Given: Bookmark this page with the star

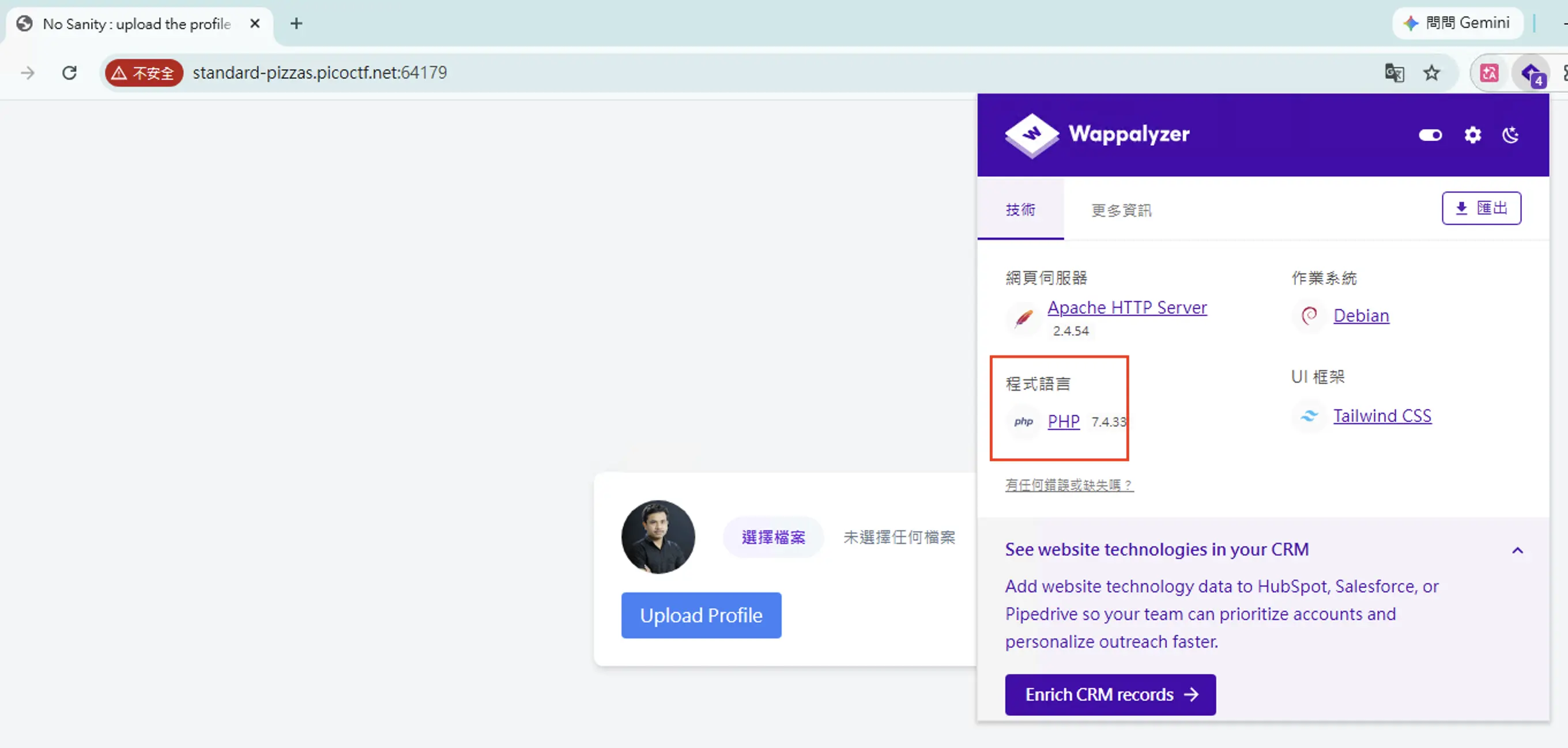Looking at the screenshot, I should tap(1430, 73).
